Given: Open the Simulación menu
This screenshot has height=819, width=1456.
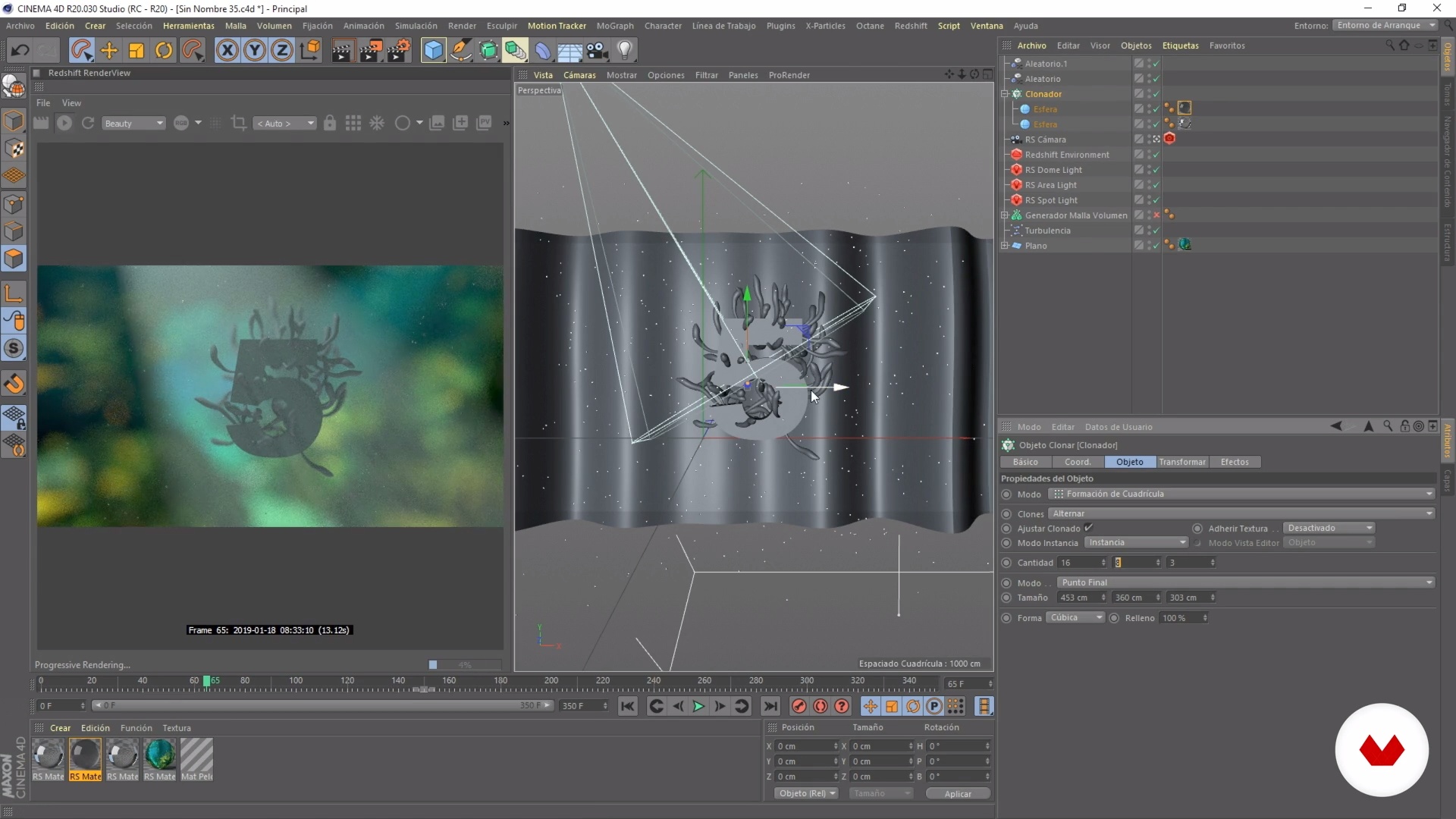Looking at the screenshot, I should click(x=416, y=26).
